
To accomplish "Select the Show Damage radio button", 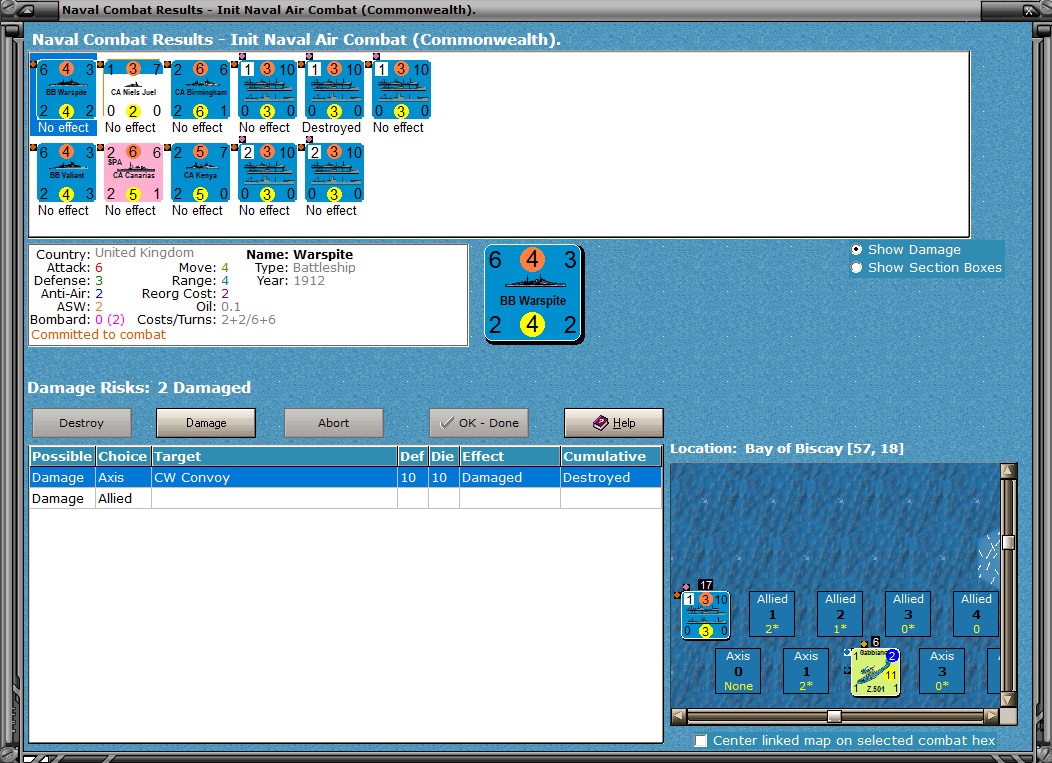I will 857,250.
